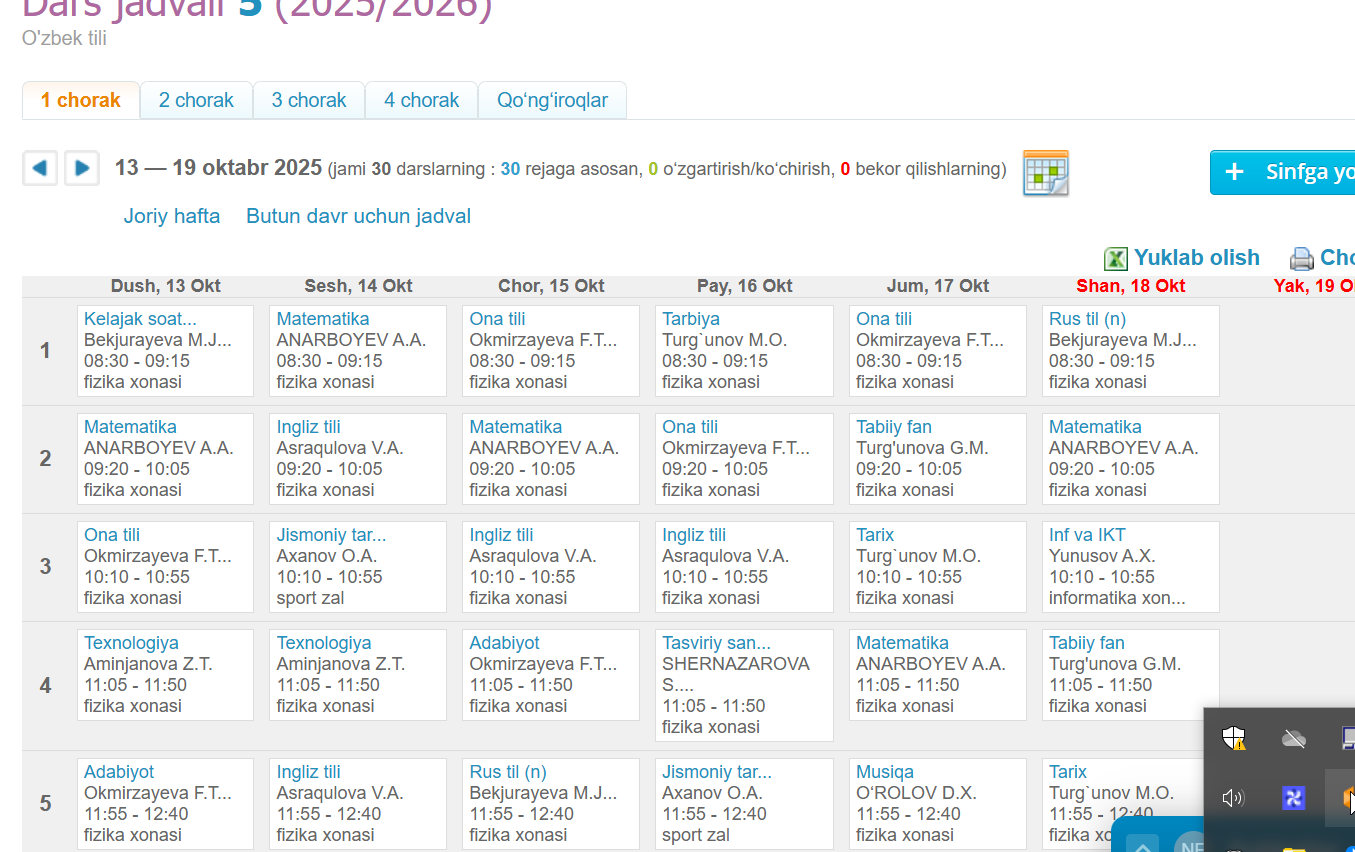1355x852 pixels.
Task: Click sport zal room in Tuesday's lesson
Action: click(311, 598)
